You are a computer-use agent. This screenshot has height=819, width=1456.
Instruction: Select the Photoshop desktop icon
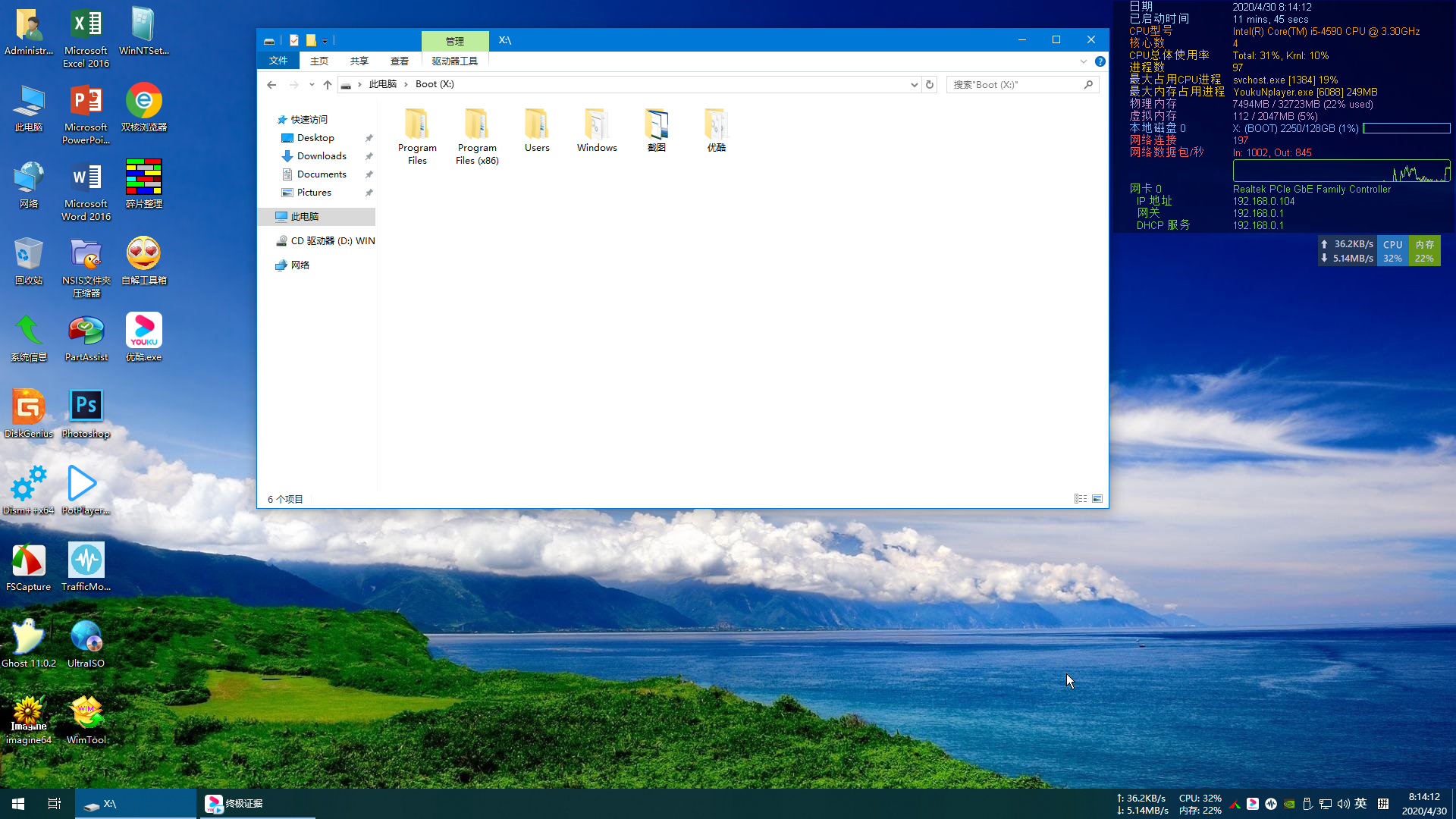click(86, 415)
